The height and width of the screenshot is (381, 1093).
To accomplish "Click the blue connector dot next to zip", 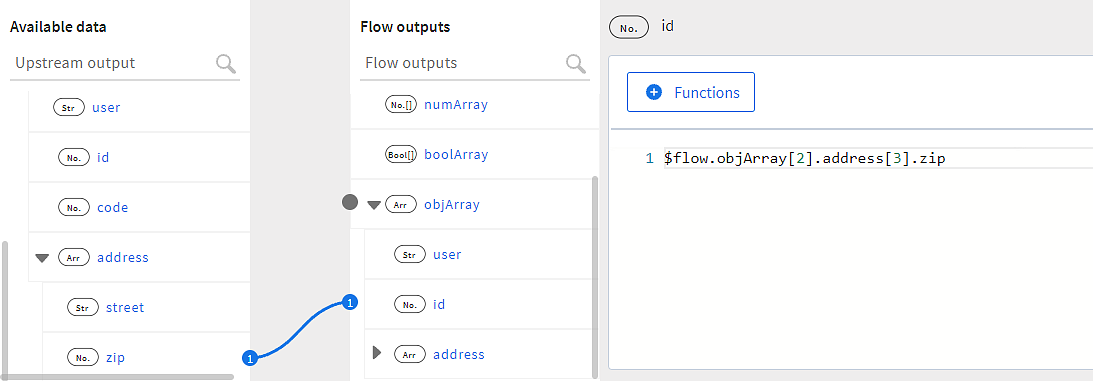I will coord(250,358).
